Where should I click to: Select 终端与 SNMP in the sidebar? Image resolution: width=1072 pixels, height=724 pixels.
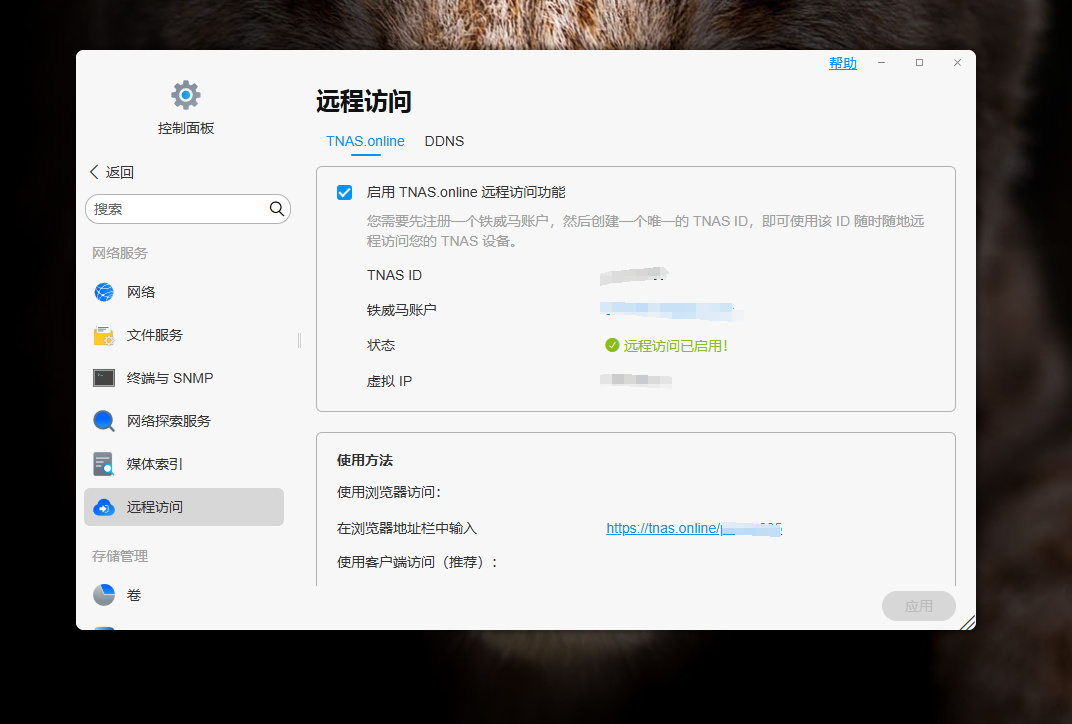pos(184,378)
